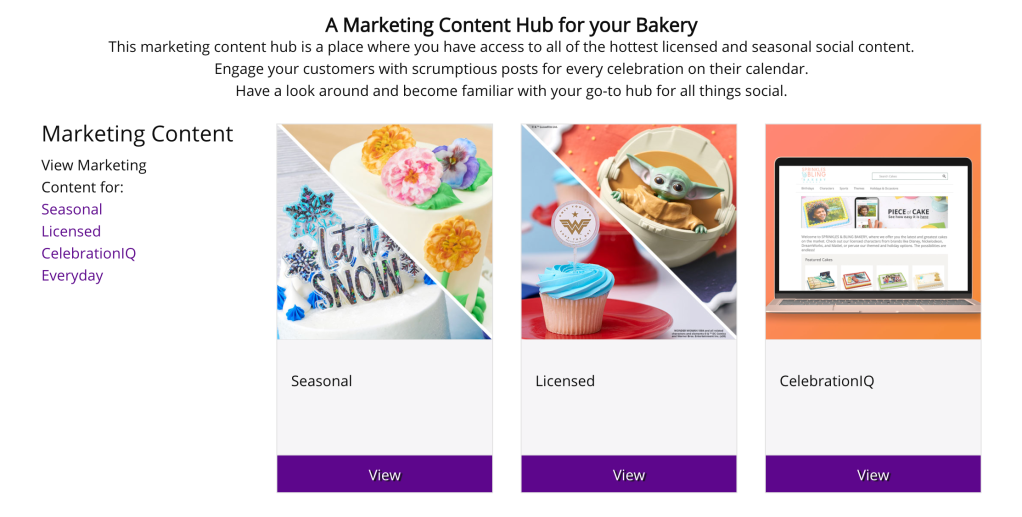Click the Seasonal card title text
1022x517 pixels.
[x=321, y=381]
